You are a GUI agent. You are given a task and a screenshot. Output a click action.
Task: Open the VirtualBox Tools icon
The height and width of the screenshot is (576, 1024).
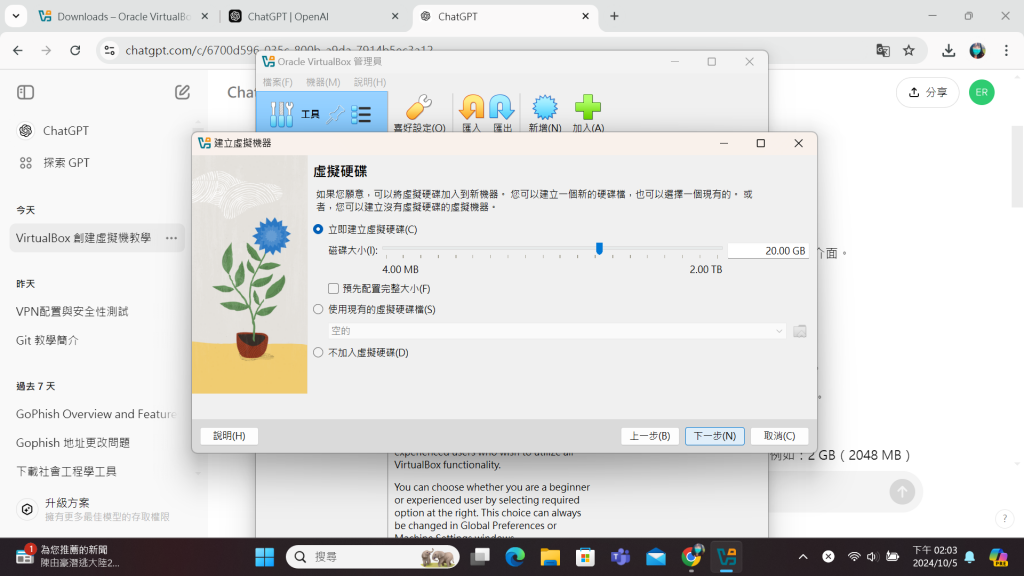[281, 114]
